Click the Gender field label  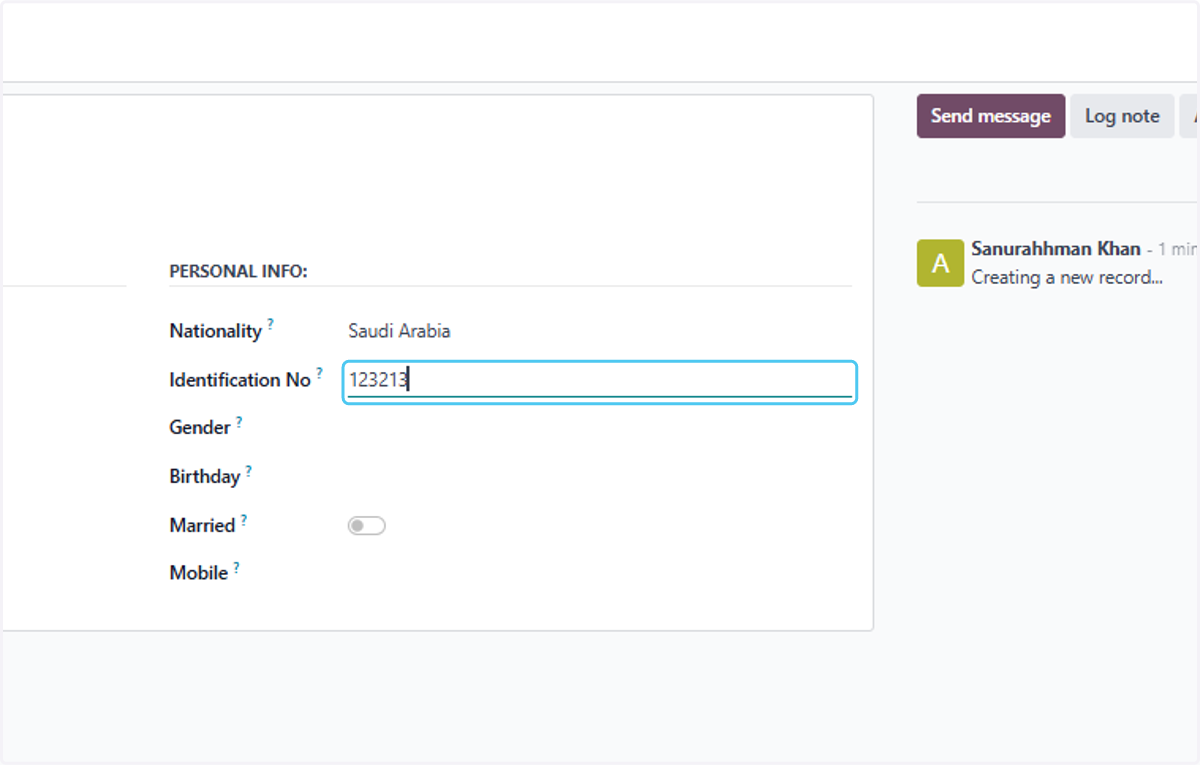pos(200,428)
